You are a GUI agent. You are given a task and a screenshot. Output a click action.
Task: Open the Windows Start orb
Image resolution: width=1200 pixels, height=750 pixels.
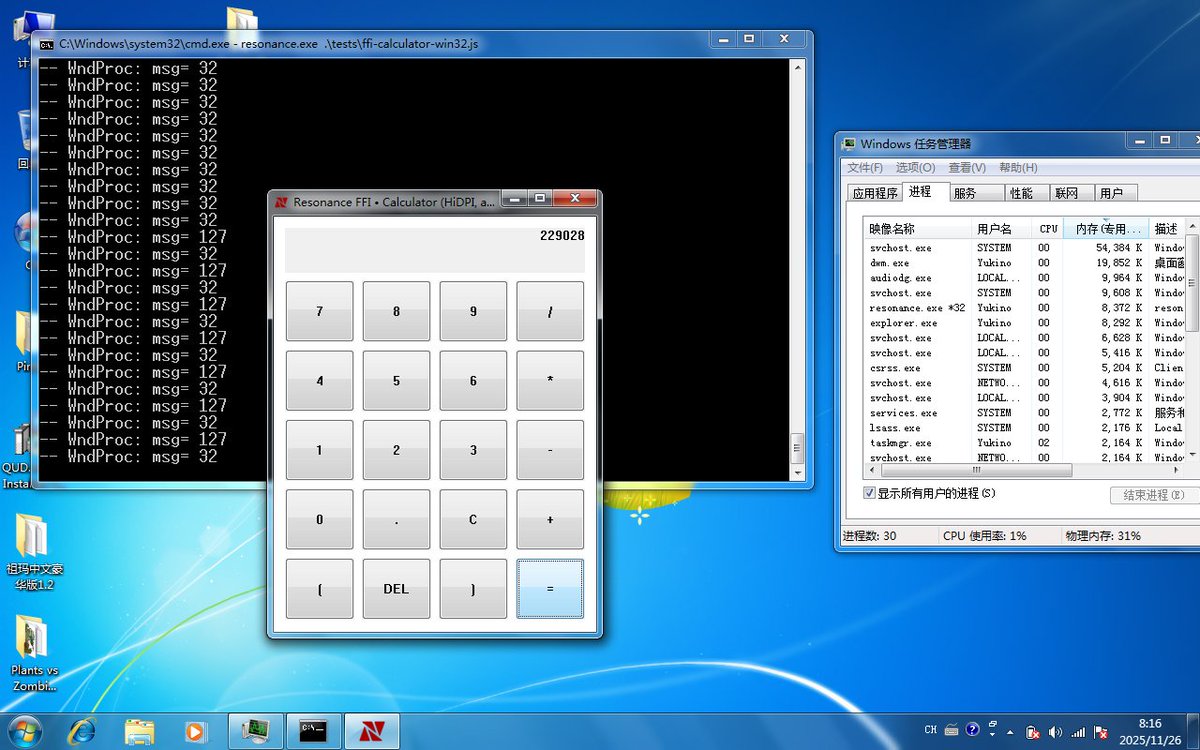coord(24,731)
